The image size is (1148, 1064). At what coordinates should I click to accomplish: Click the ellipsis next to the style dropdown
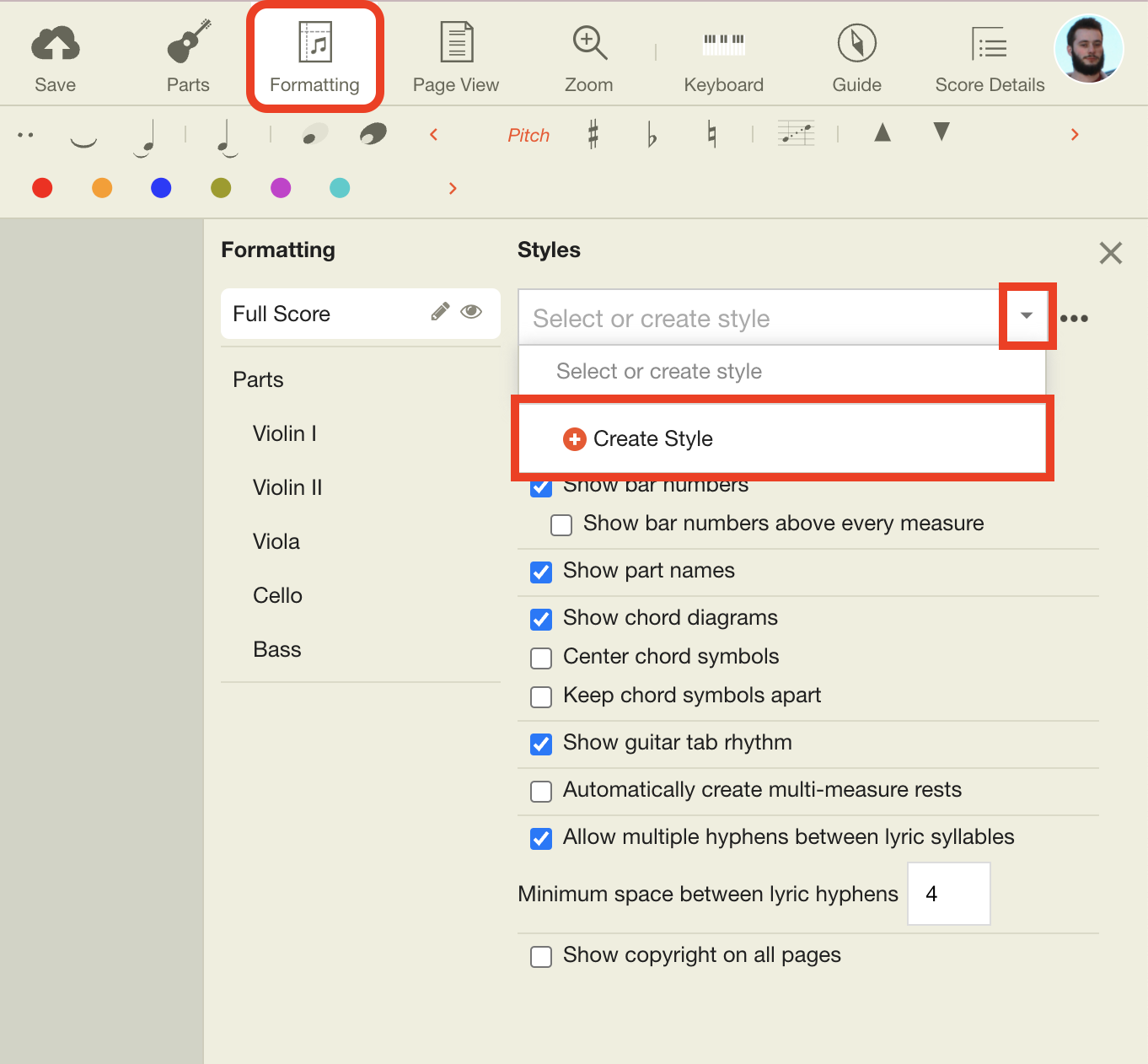(x=1075, y=318)
